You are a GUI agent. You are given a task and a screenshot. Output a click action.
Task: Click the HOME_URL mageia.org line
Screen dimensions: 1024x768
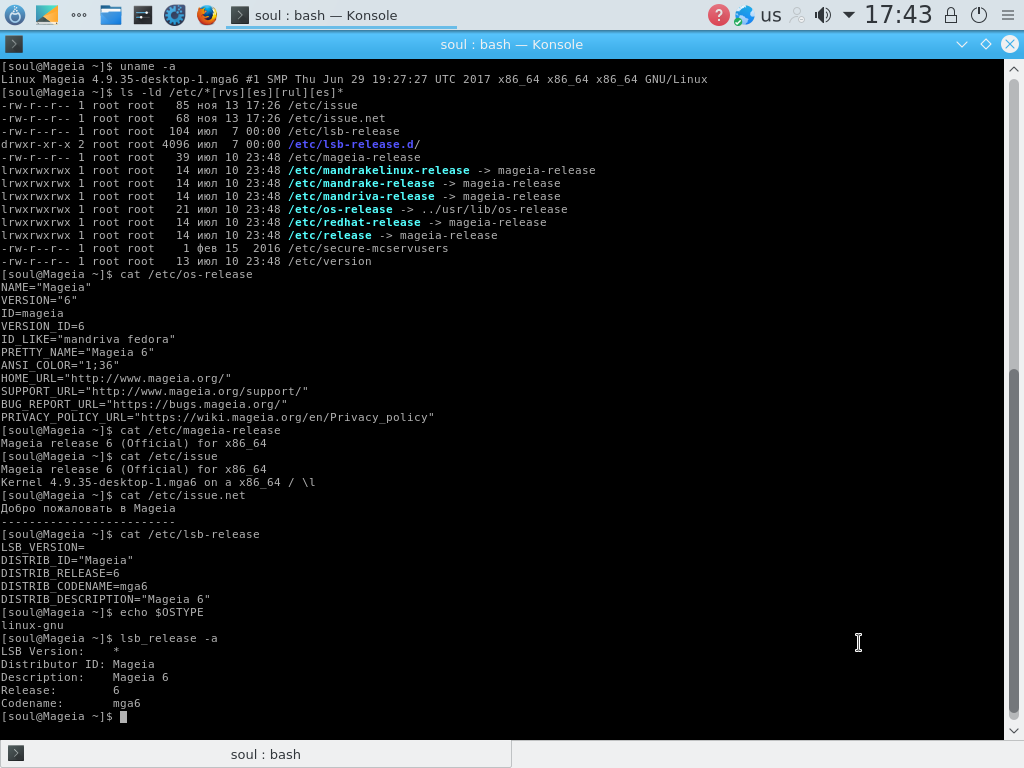click(x=116, y=379)
